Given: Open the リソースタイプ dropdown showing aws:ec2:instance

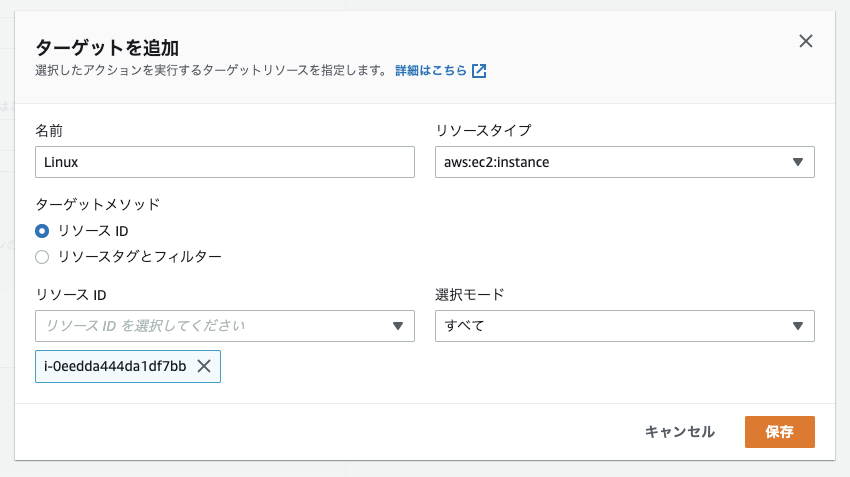Looking at the screenshot, I should pos(624,162).
